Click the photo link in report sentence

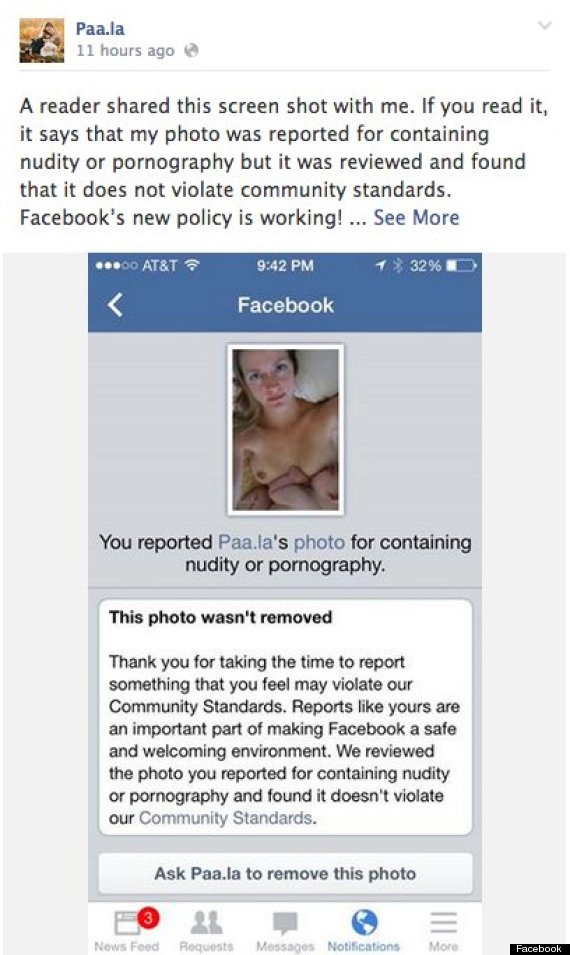coord(319,542)
